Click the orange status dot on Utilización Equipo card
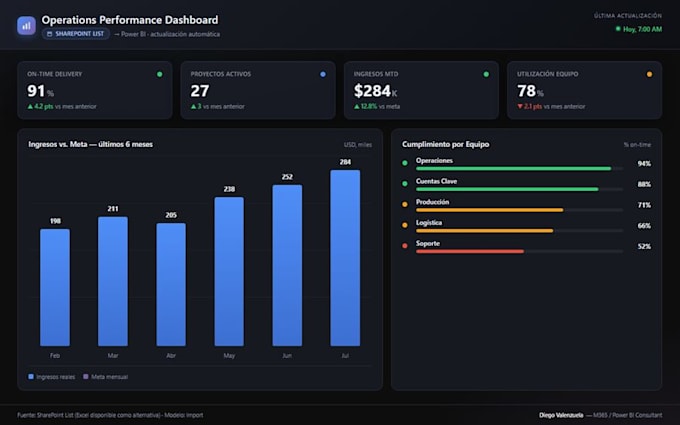 (649, 74)
